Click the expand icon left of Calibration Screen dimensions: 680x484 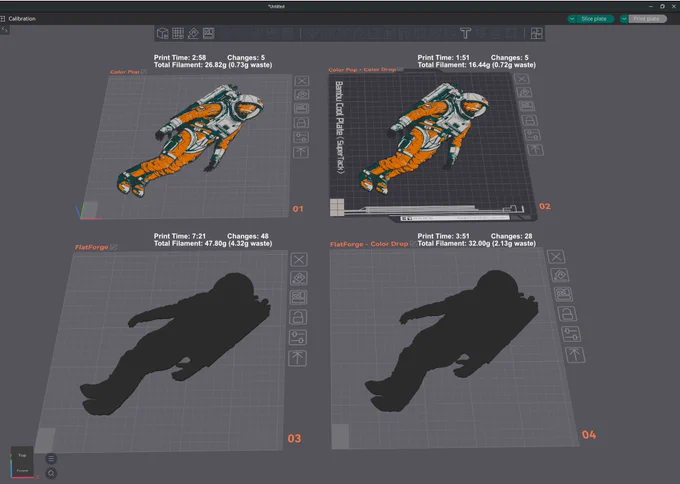click(3, 19)
